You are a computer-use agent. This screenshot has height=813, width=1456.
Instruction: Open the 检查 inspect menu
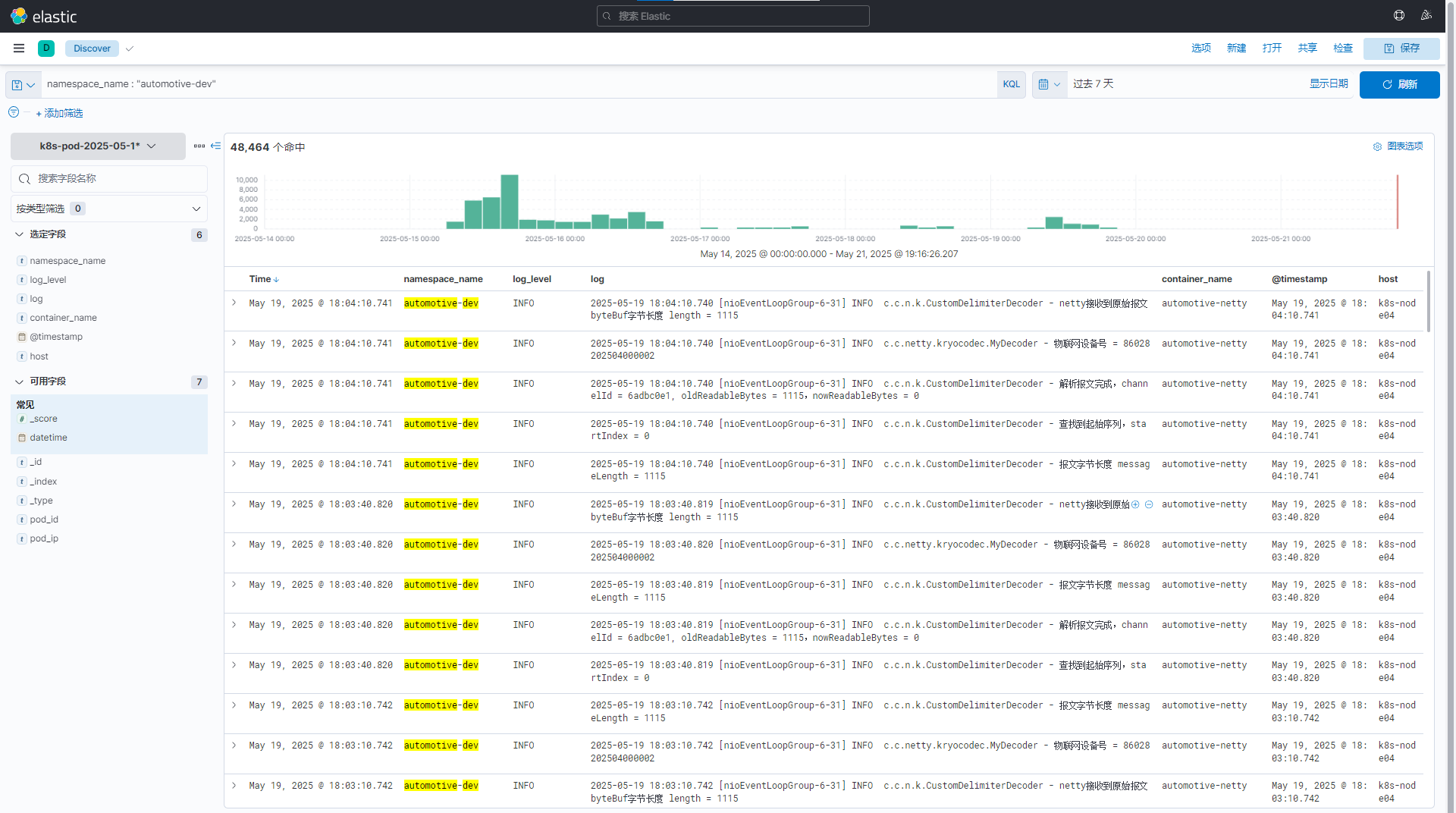pos(1343,49)
